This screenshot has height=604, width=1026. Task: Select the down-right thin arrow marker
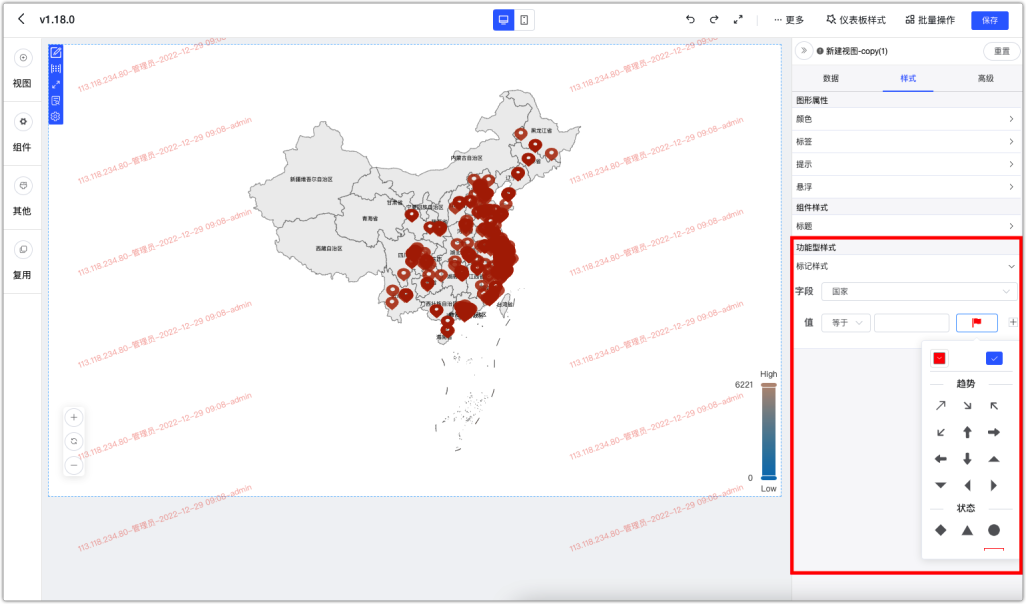click(967, 406)
